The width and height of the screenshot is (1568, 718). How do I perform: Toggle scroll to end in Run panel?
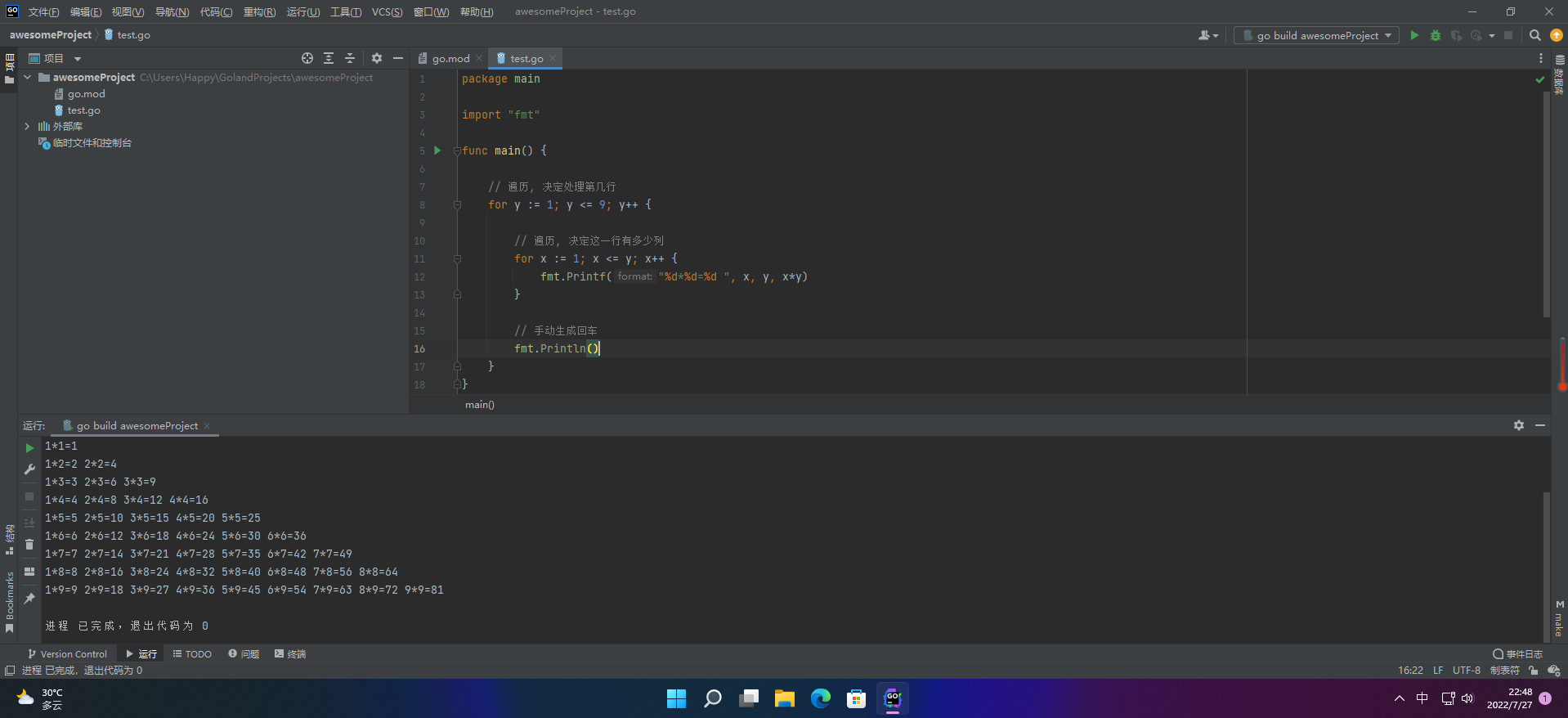pos(29,523)
